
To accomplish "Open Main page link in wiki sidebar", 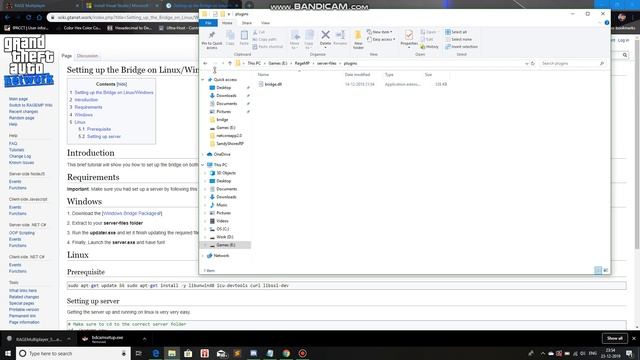I will point(18,99).
